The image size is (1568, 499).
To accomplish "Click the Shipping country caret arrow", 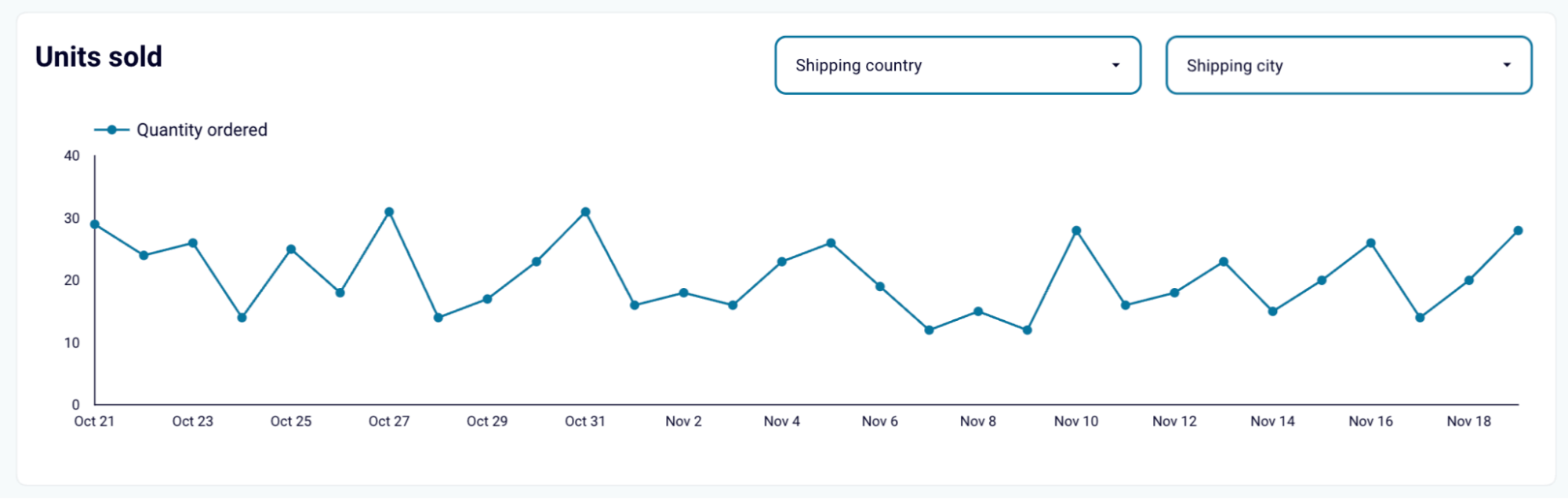I will pyautogui.click(x=1115, y=65).
